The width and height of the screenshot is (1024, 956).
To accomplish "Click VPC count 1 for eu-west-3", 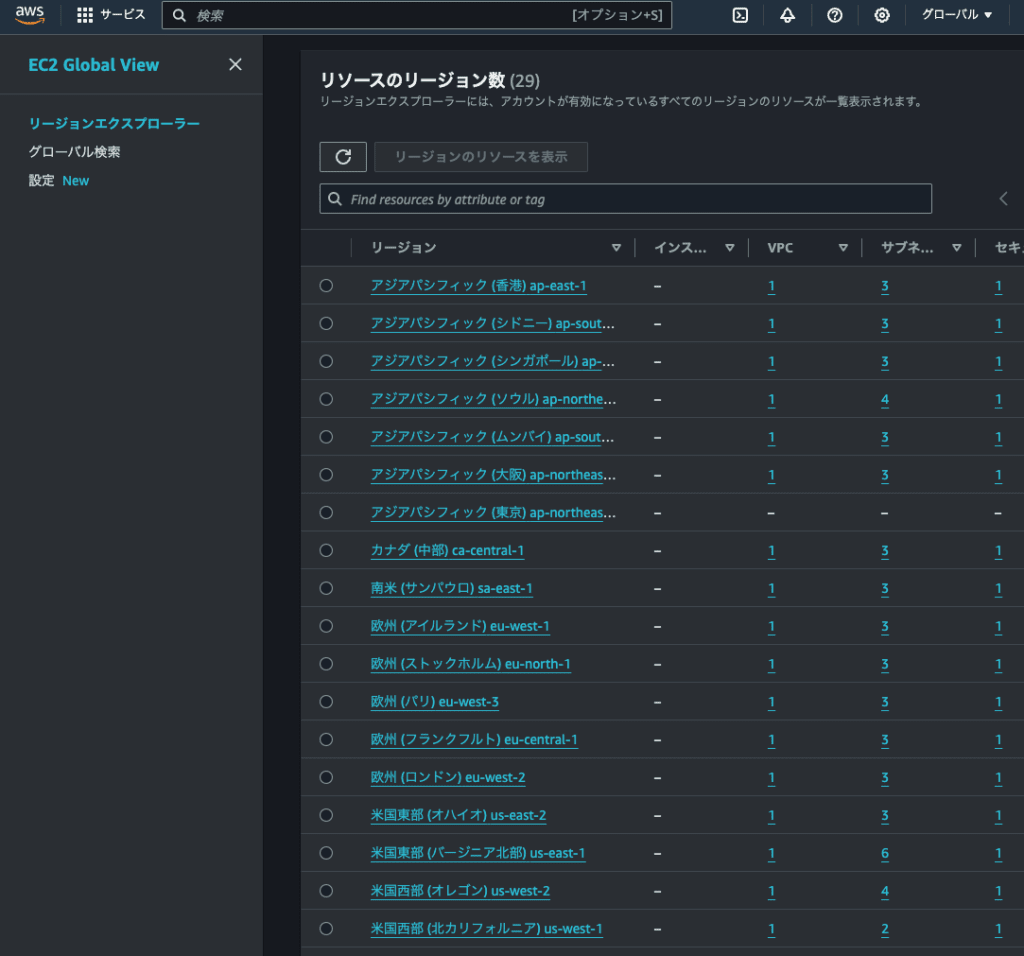I will [771, 701].
